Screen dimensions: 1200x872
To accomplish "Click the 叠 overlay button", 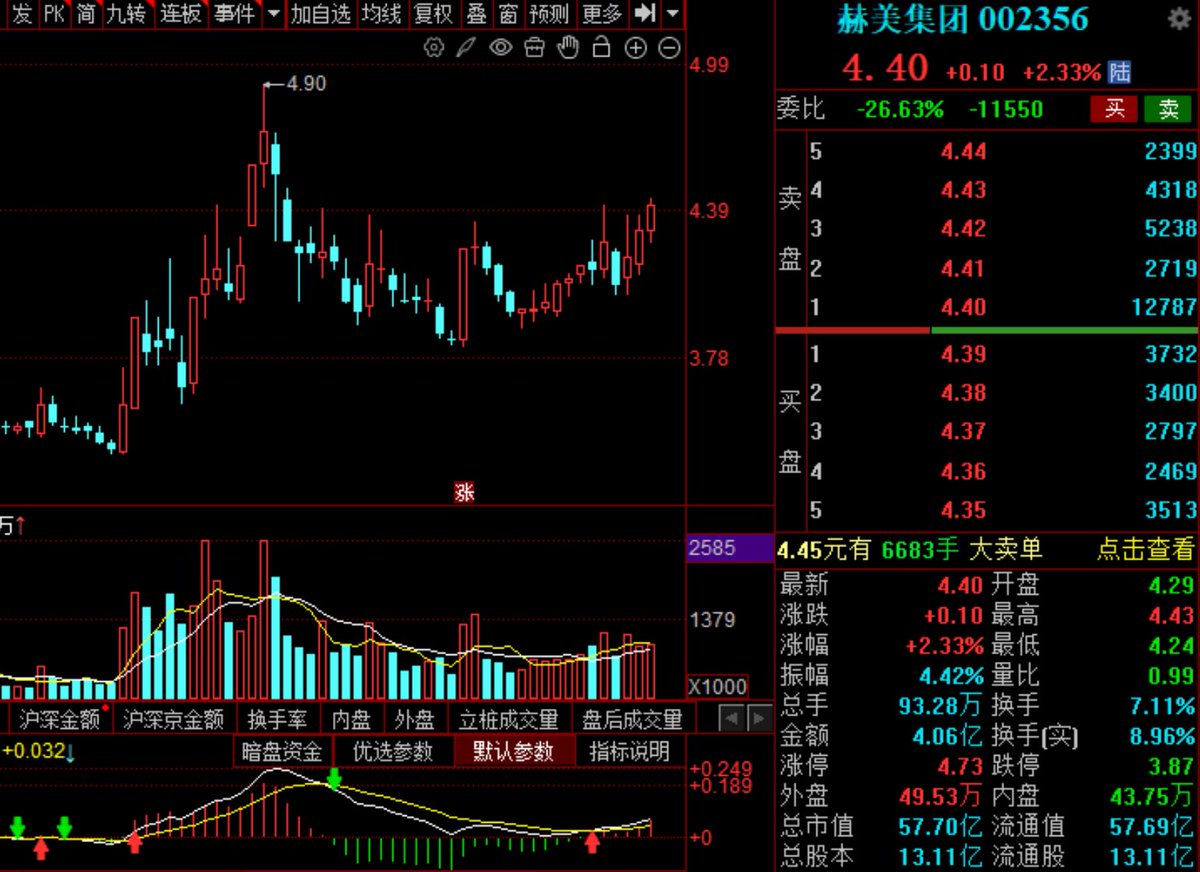I will click(477, 14).
